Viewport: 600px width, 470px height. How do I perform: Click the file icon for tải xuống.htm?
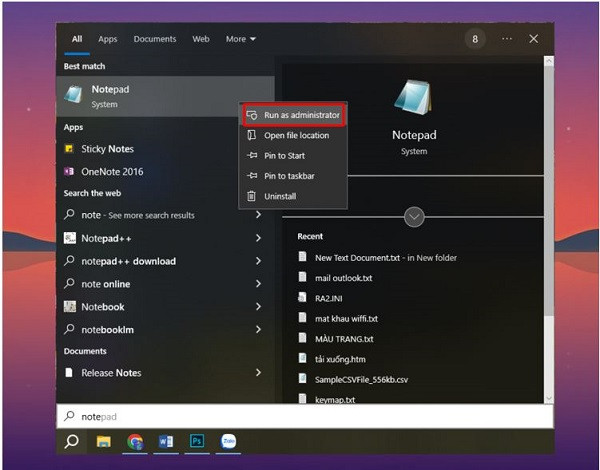(x=302, y=358)
